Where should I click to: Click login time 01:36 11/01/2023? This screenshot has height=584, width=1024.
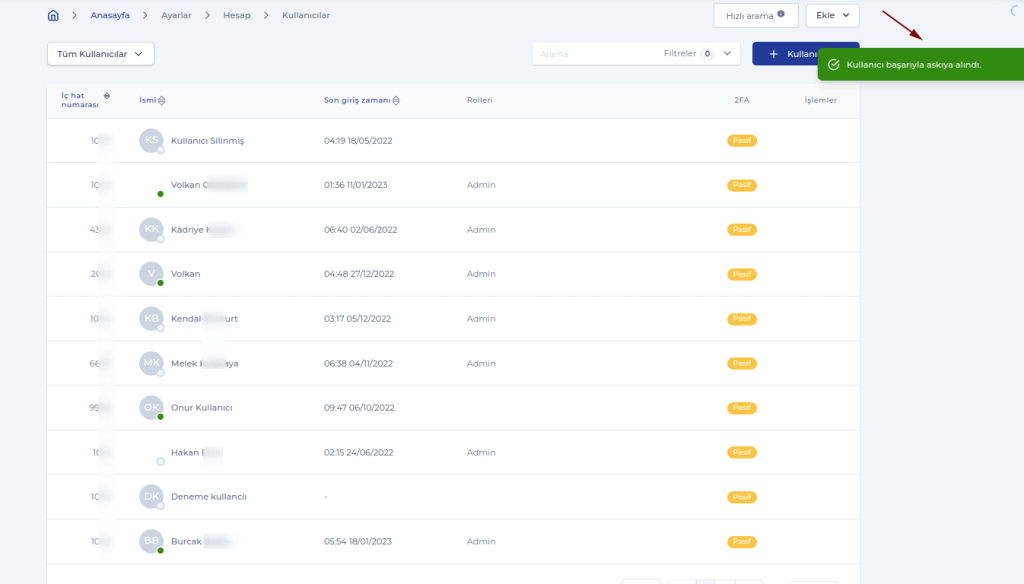coord(355,185)
